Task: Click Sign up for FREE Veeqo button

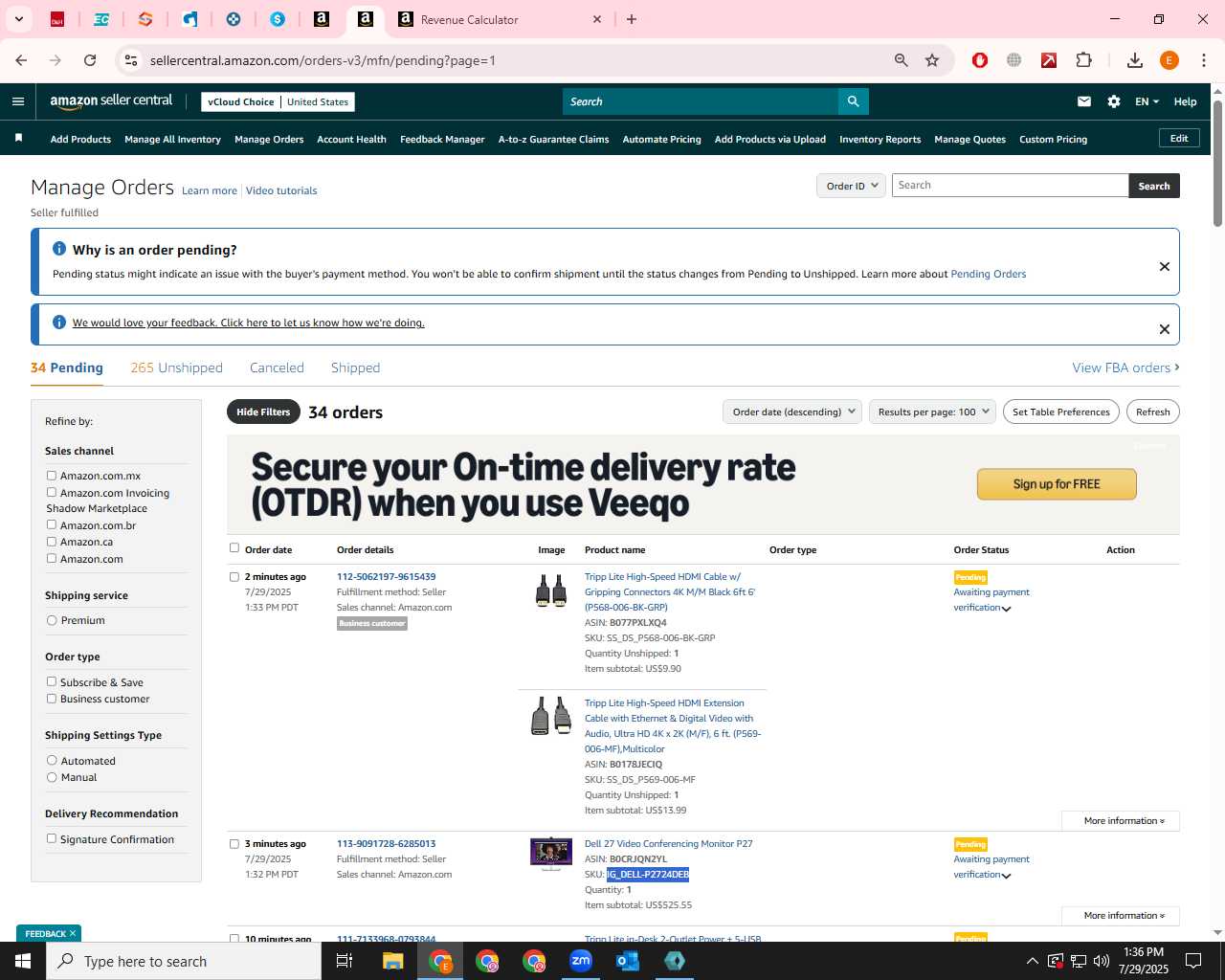Action: tap(1057, 484)
